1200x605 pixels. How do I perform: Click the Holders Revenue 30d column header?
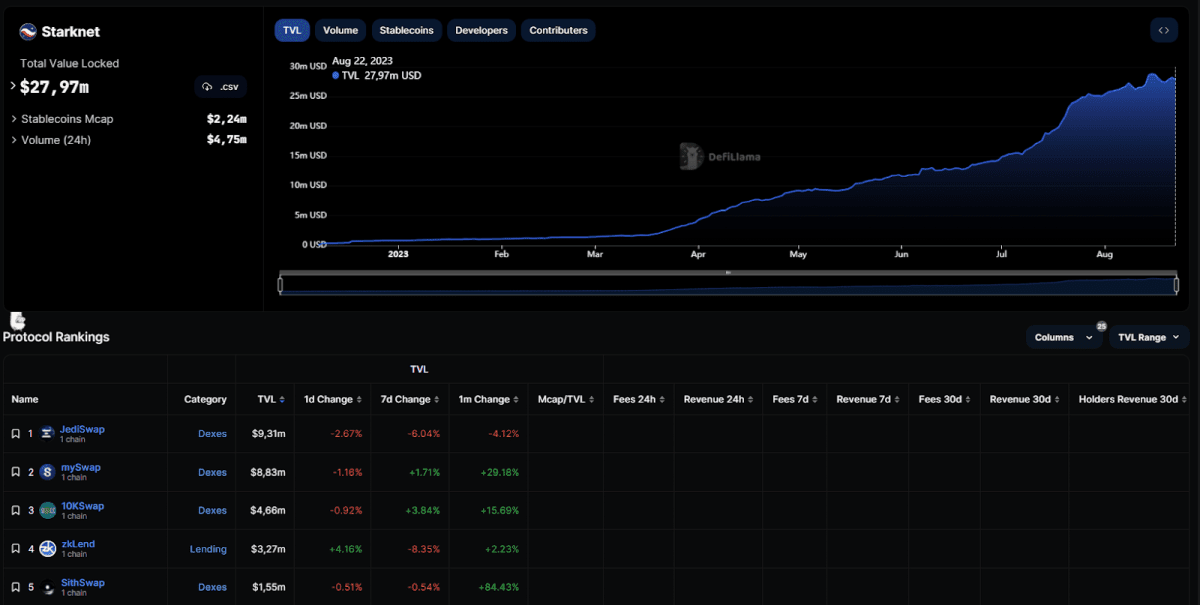pyautogui.click(x=1128, y=399)
